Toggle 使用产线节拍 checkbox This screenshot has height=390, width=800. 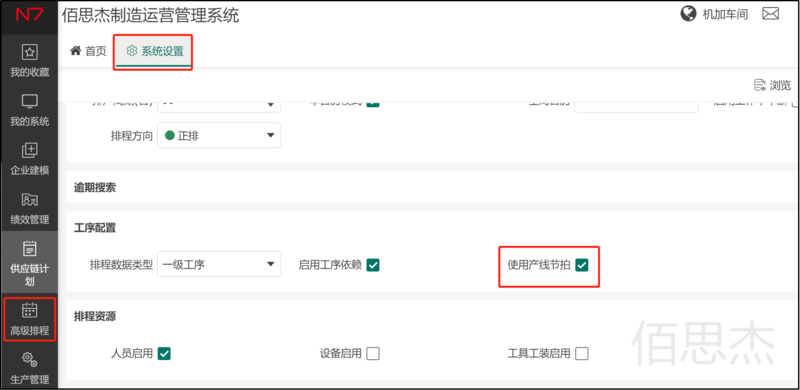[x=582, y=265]
